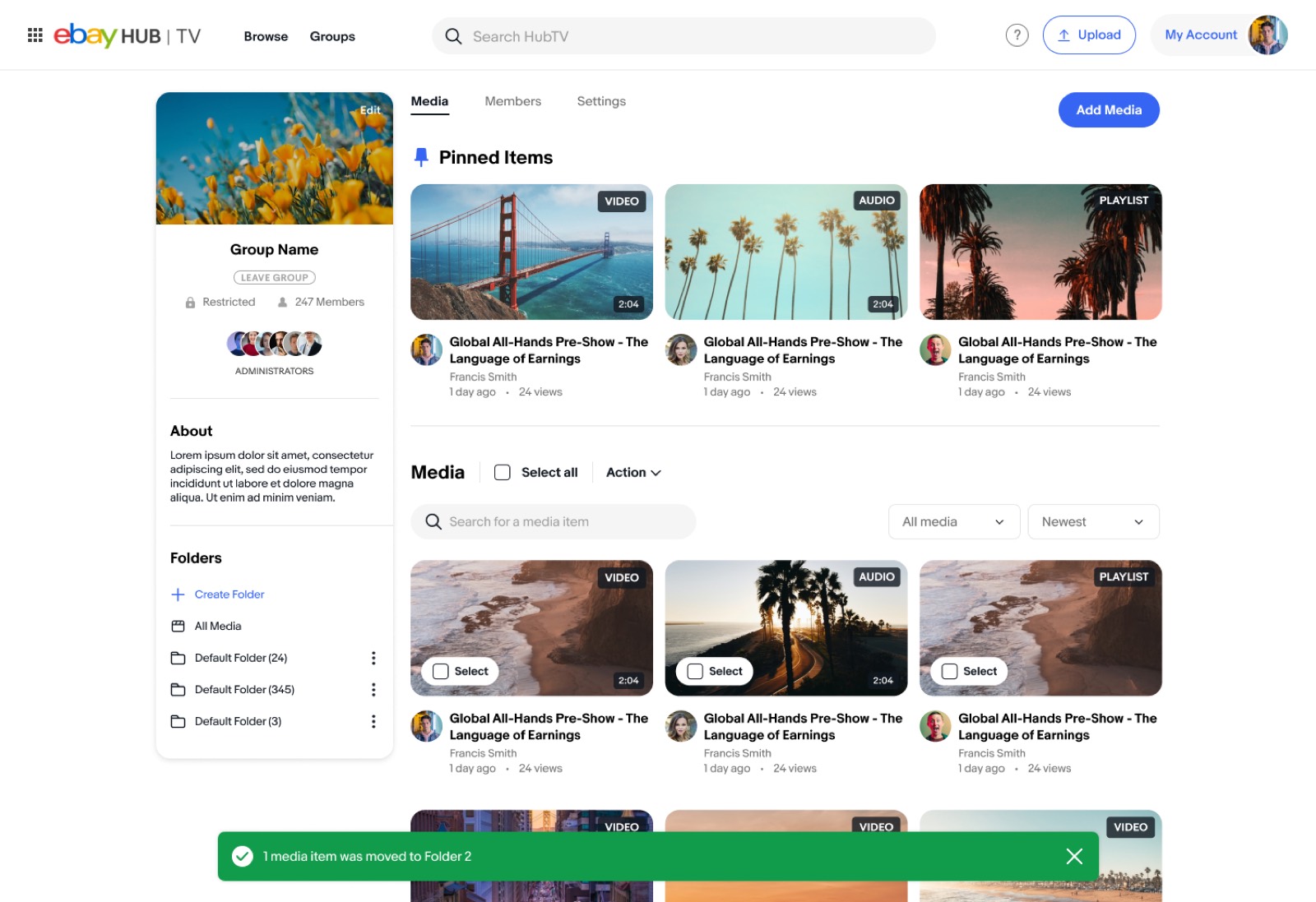1316x902 pixels.
Task: Switch to the Media tab
Action: [x=429, y=101]
